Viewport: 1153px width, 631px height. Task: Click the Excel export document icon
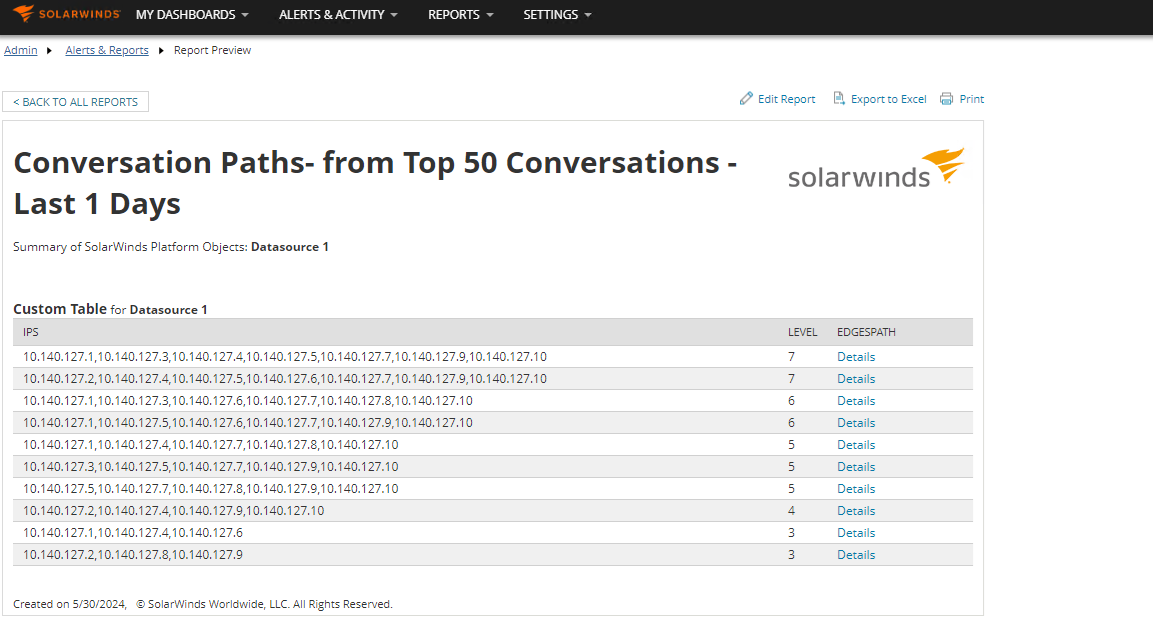click(839, 99)
